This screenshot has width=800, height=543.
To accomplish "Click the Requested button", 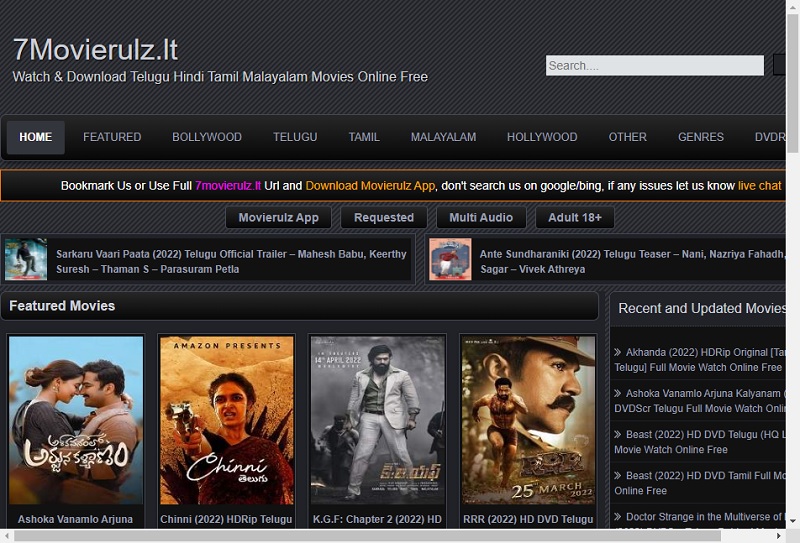I will [384, 218].
